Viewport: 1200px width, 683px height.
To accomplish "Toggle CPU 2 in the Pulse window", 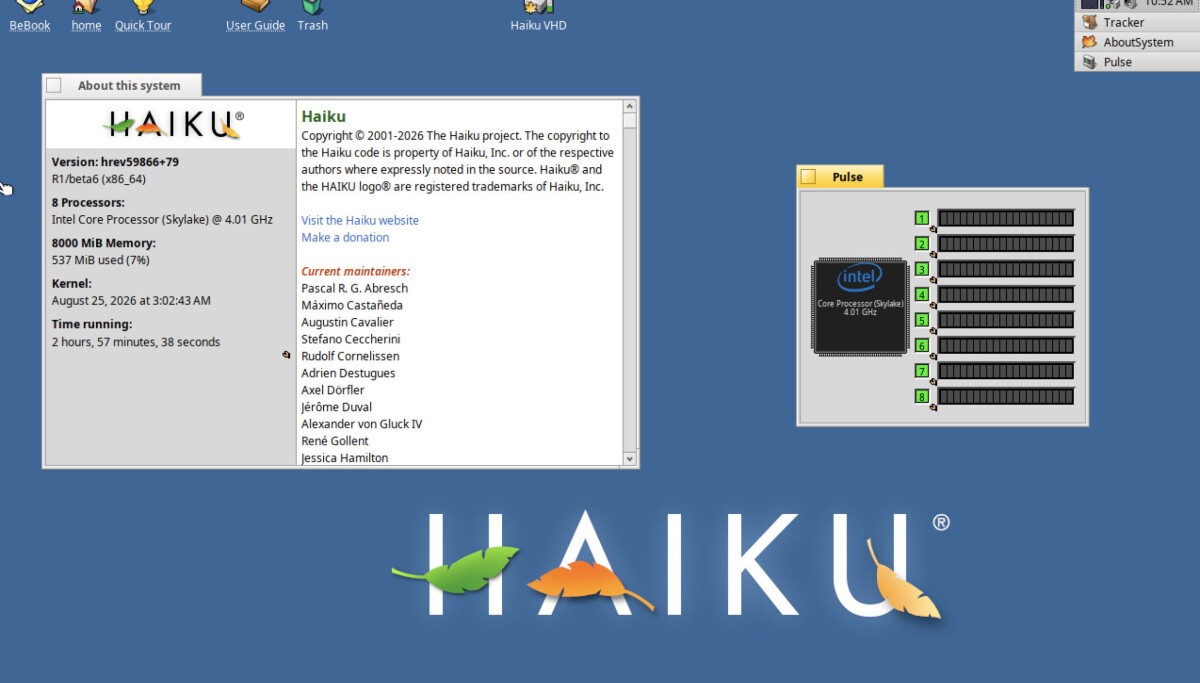I will coord(922,243).
